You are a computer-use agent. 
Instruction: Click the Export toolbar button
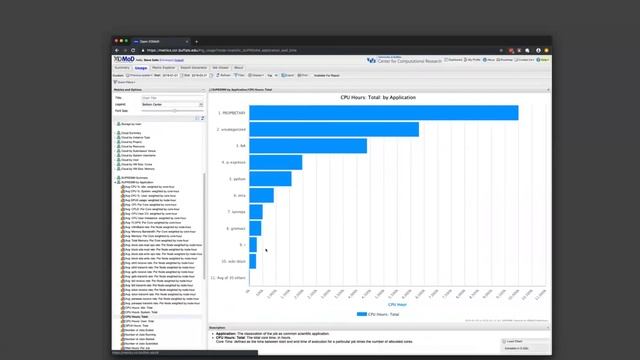(288, 76)
